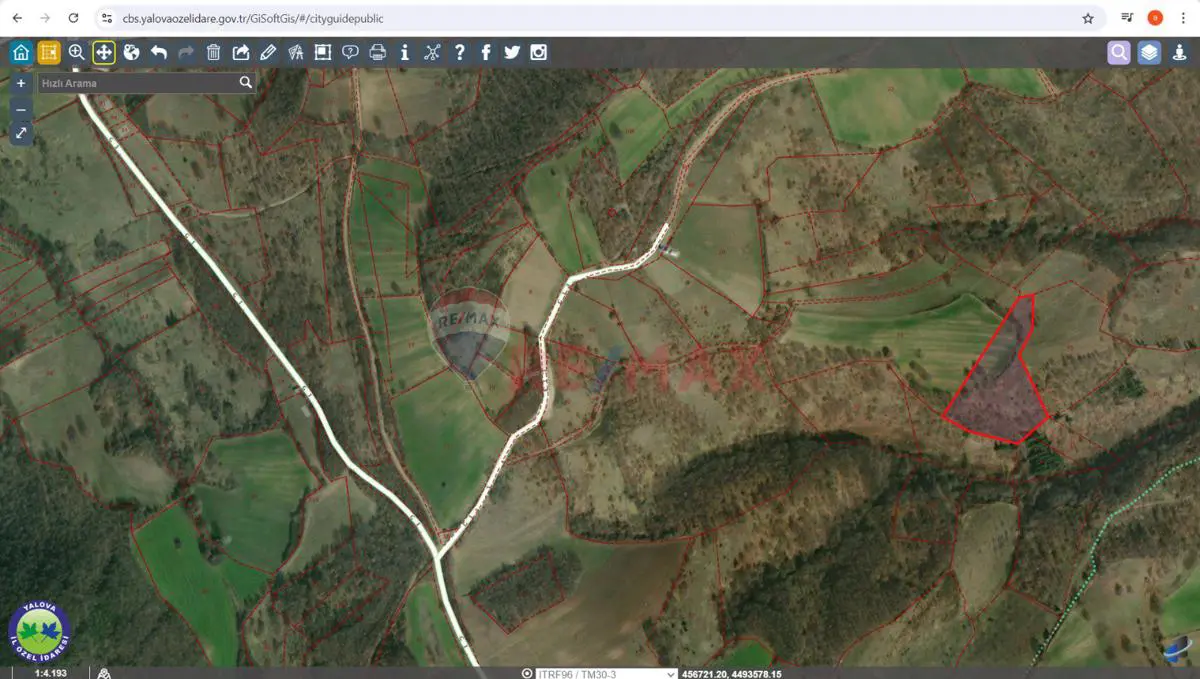1200x679 pixels.
Task: Open the feedback speech bubble tool
Action: (x=350, y=53)
